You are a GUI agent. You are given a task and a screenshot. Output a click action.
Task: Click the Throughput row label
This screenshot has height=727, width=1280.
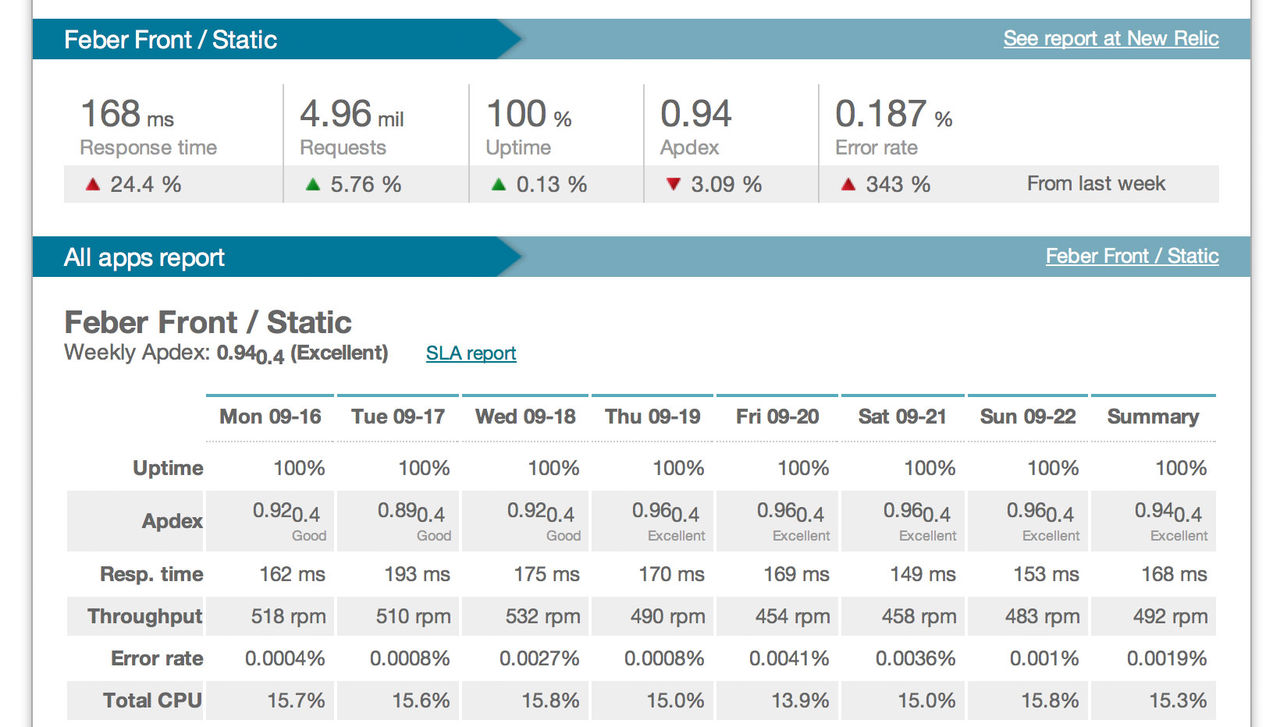click(145, 616)
